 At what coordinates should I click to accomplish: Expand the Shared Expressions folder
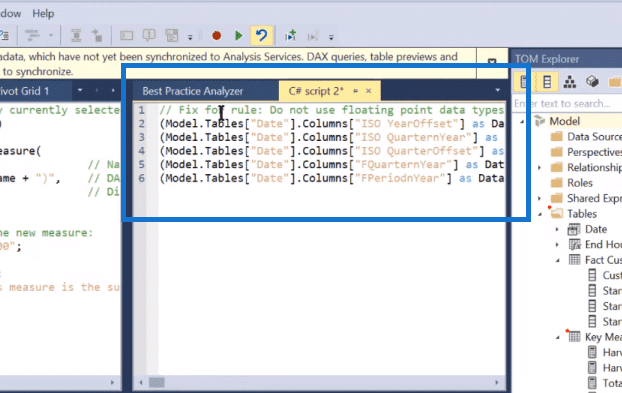coord(539,199)
